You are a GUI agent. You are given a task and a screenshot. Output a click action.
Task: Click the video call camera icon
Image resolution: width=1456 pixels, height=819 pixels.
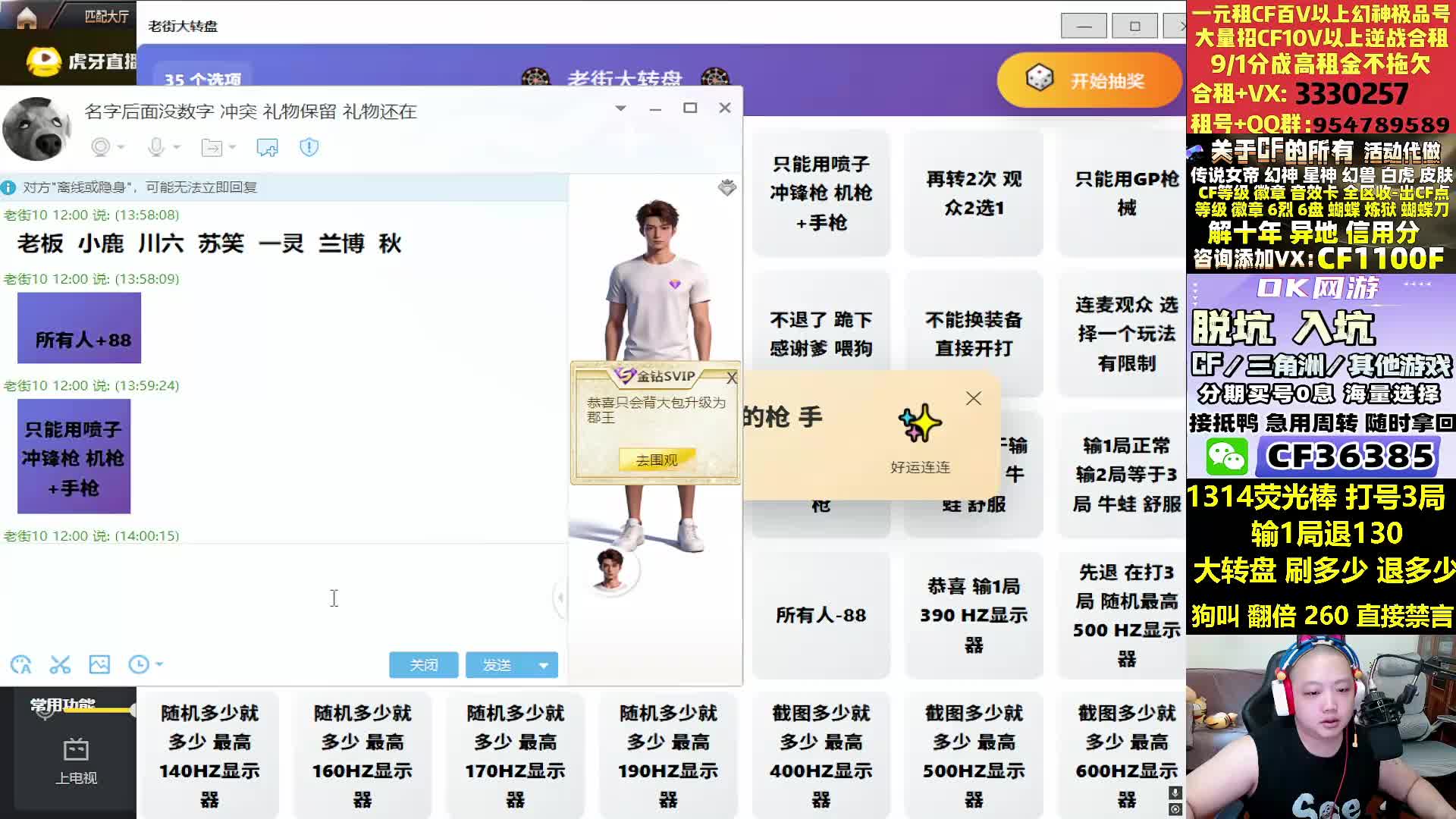click(x=101, y=147)
